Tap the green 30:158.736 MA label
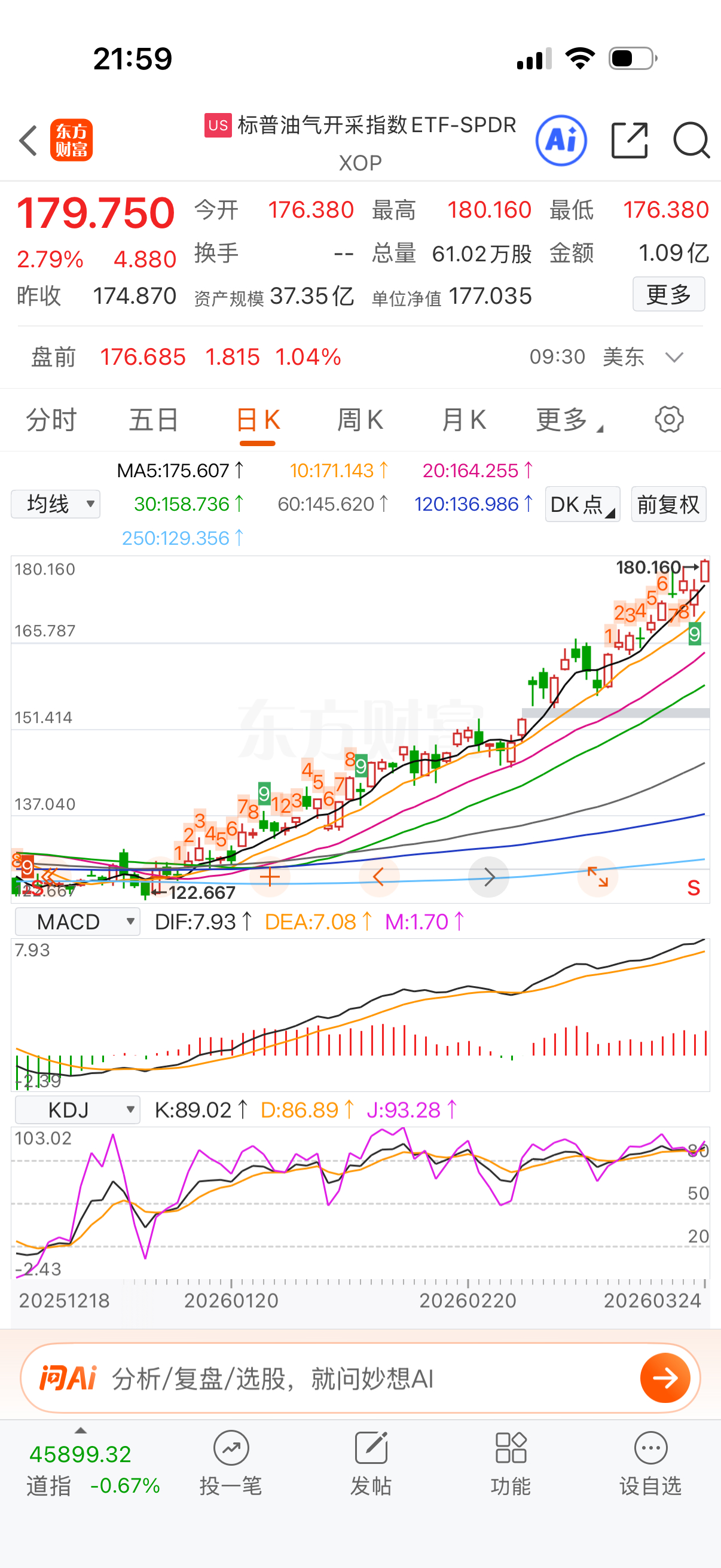 tap(190, 504)
